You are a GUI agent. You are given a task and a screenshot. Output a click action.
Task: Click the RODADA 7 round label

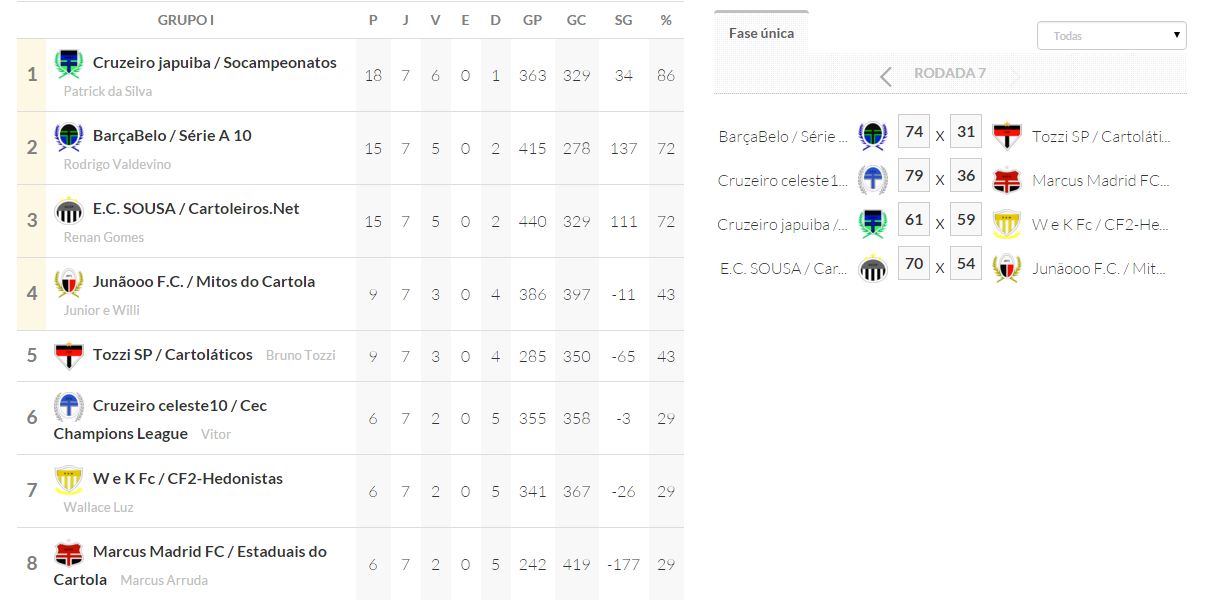click(x=950, y=74)
